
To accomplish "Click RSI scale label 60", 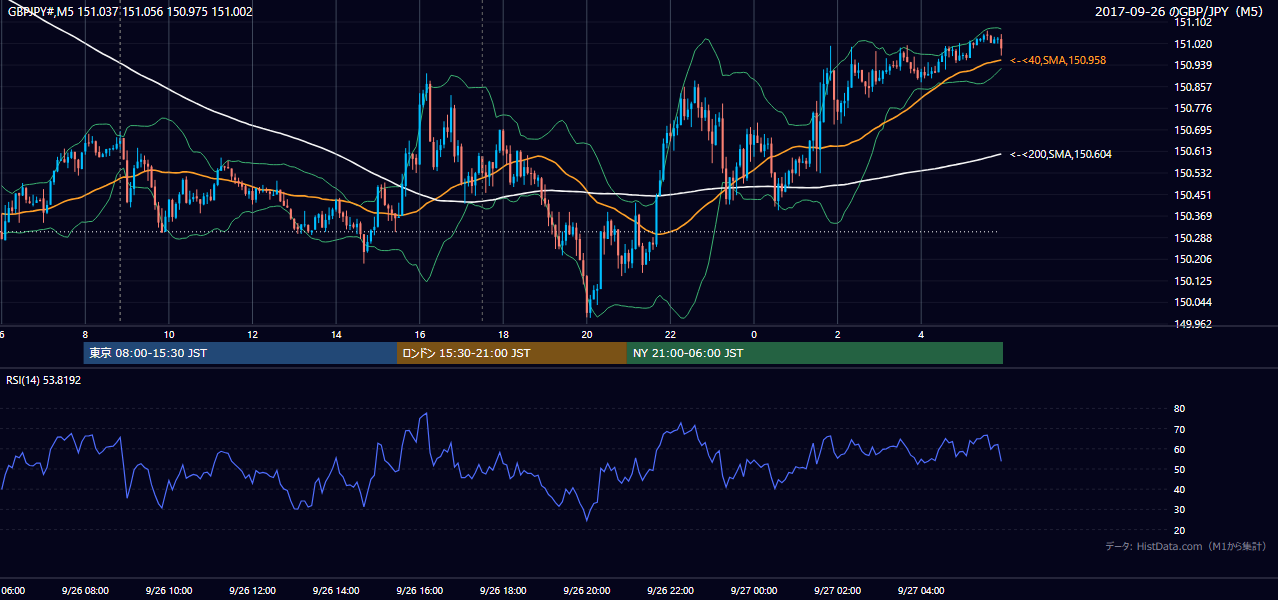I will coord(1179,449).
